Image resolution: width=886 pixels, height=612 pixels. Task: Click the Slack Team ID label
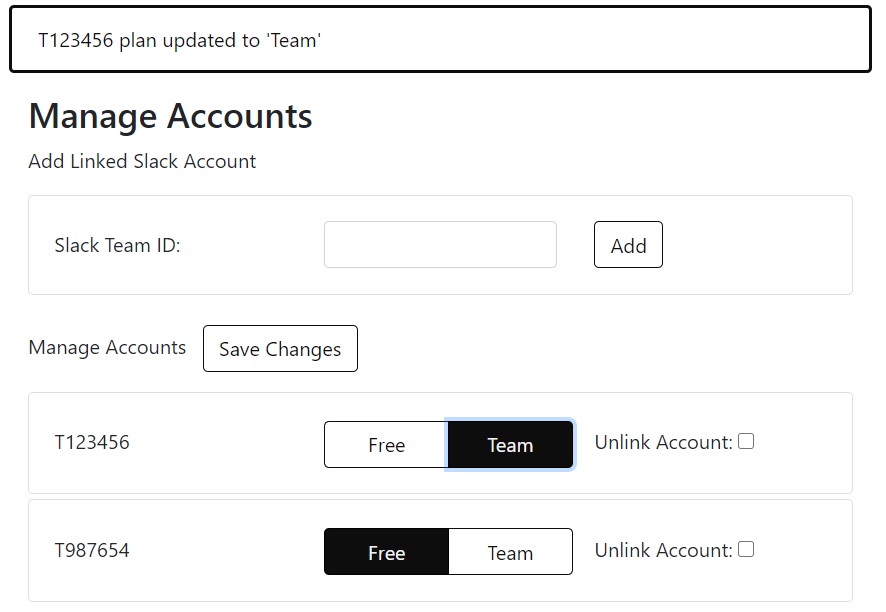click(x=118, y=245)
